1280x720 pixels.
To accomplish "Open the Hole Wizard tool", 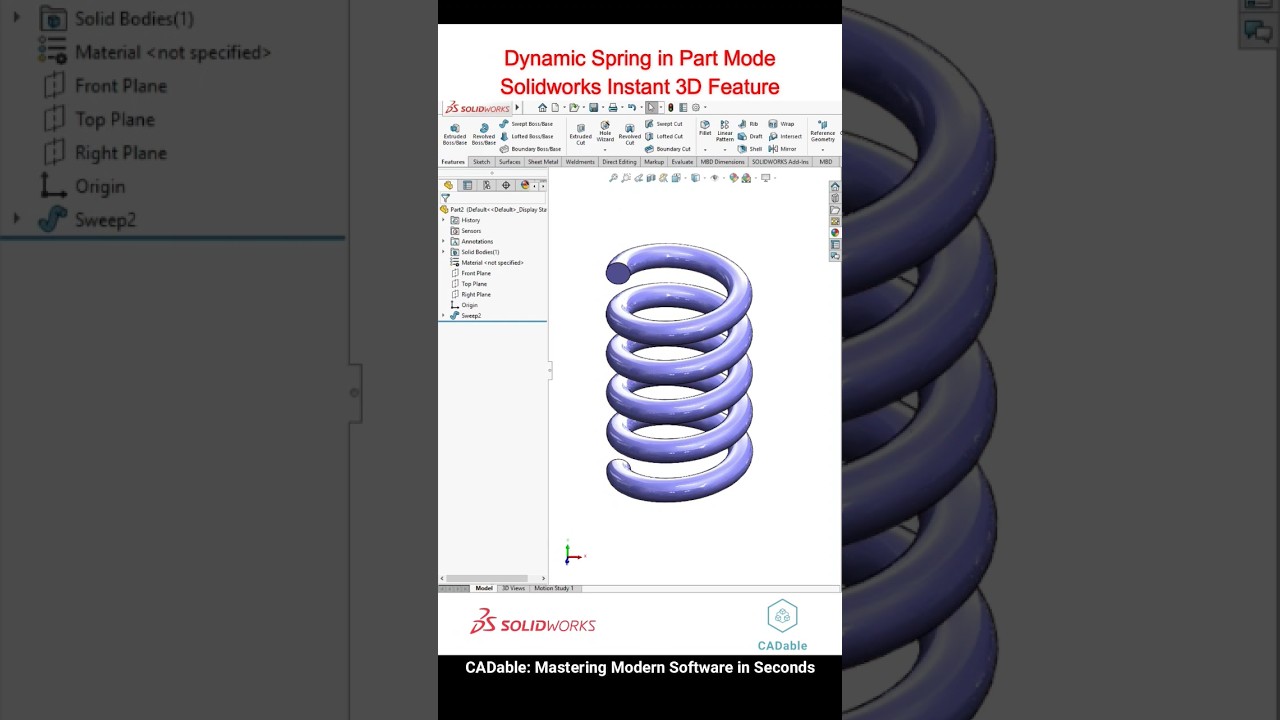I will pyautogui.click(x=605, y=131).
